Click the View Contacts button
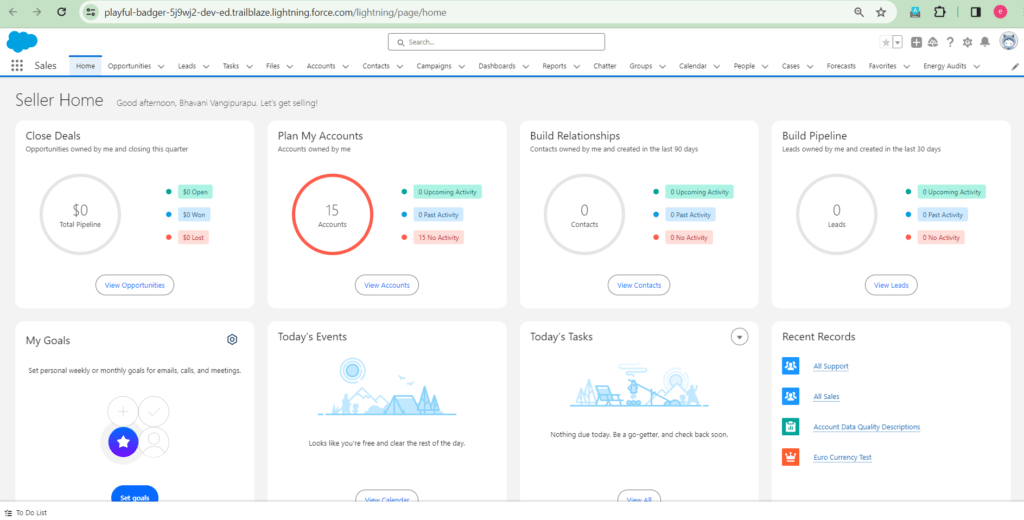Image resolution: width=1024 pixels, height=520 pixels. [x=639, y=285]
